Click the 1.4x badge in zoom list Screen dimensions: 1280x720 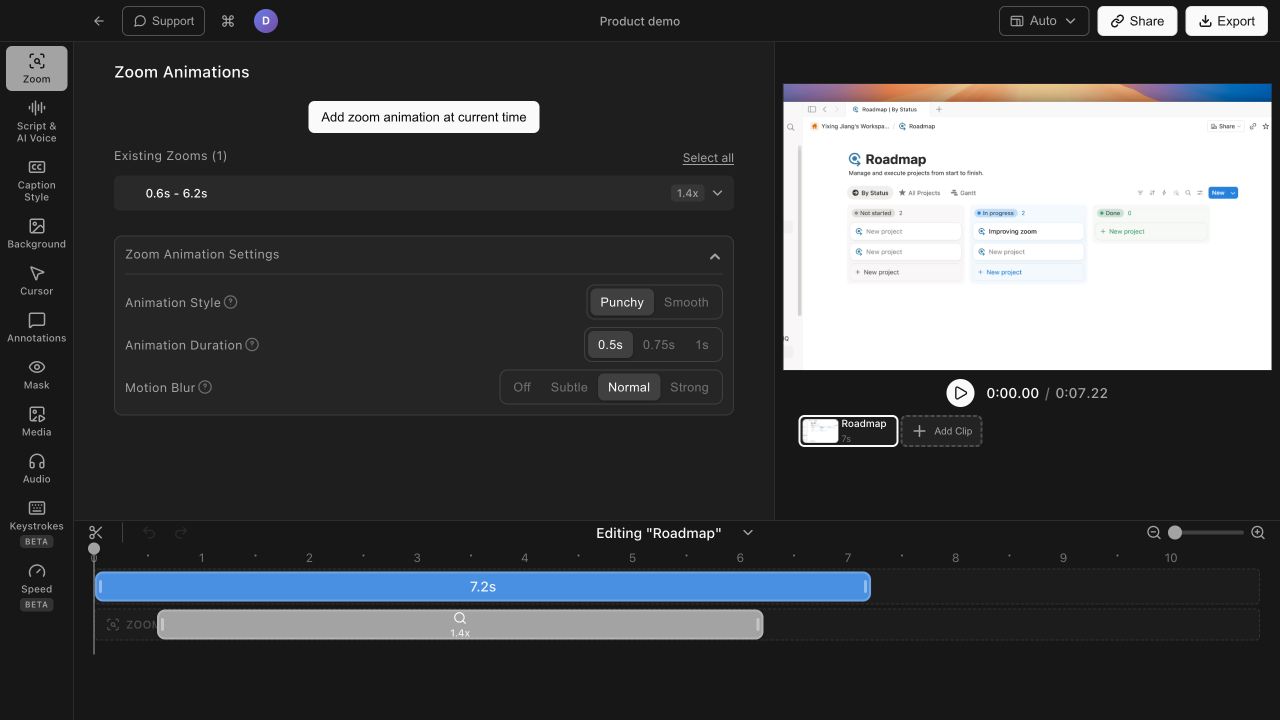(x=687, y=193)
